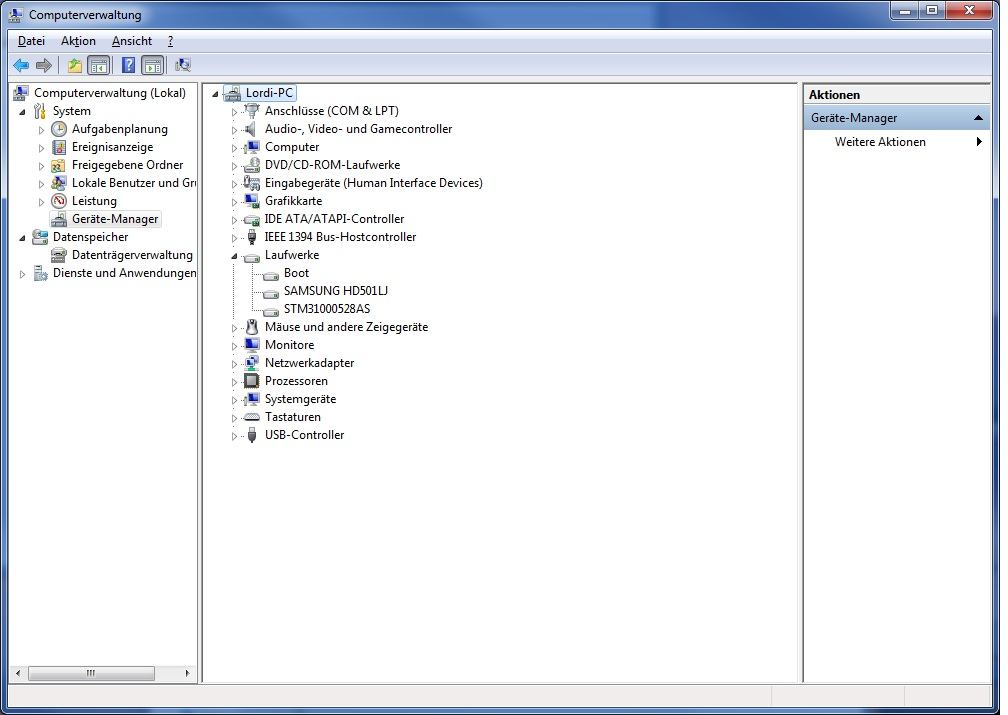This screenshot has width=1008, height=715.
Task: Click the Dienste und Anwendungen icon
Action: 40,273
